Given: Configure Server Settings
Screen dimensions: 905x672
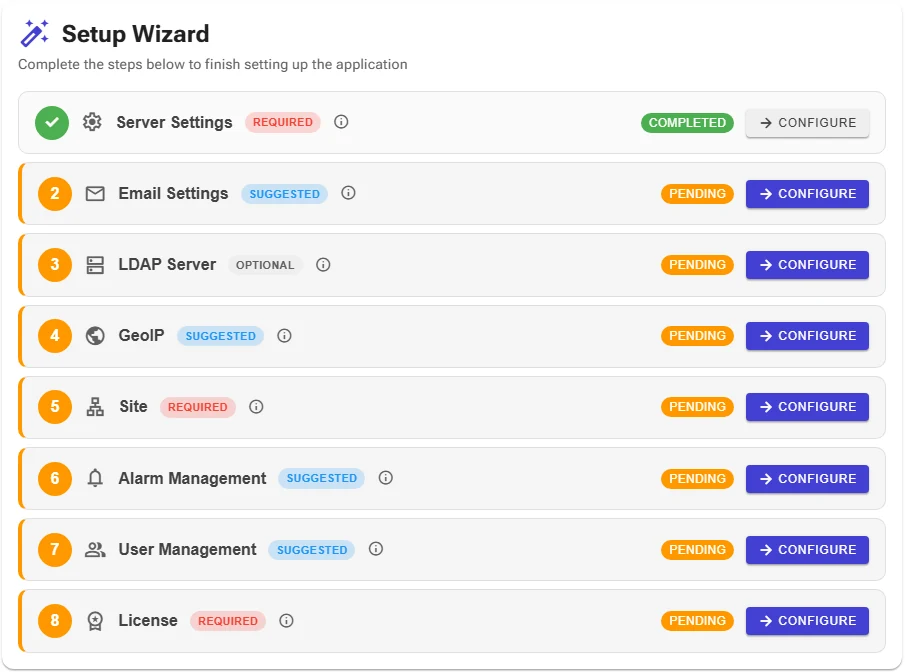Looking at the screenshot, I should 807,122.
